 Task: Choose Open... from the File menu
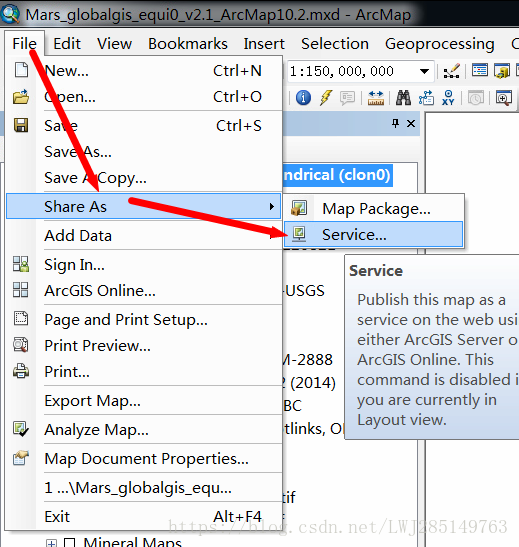click(x=144, y=97)
